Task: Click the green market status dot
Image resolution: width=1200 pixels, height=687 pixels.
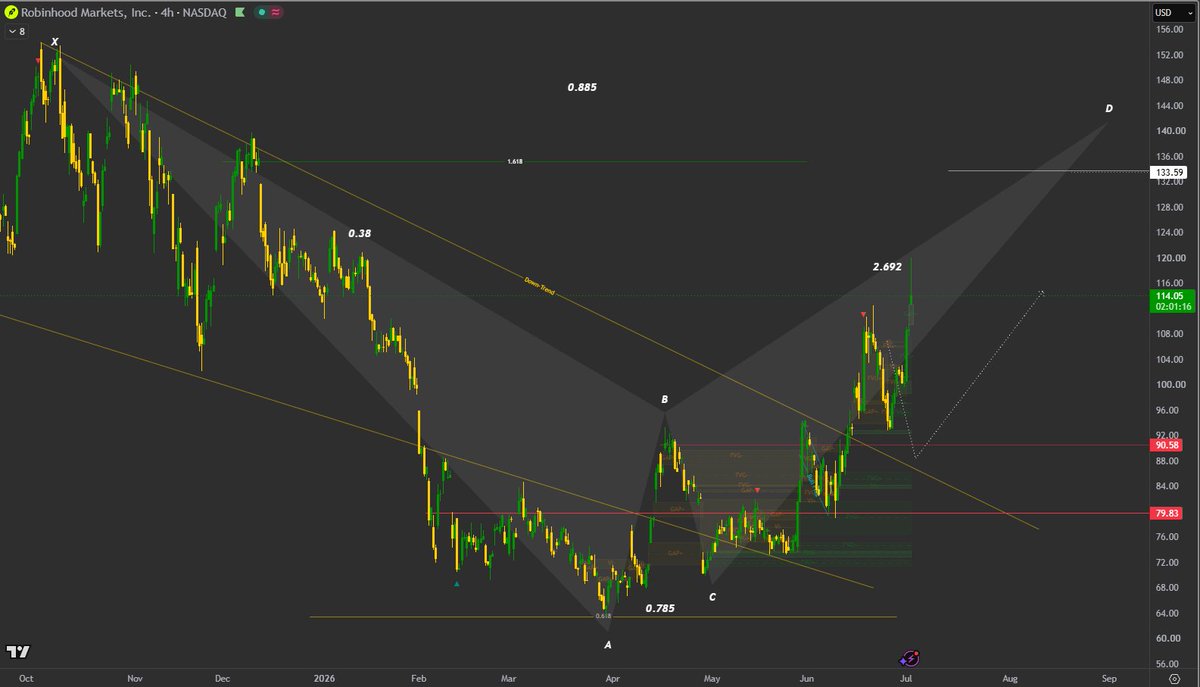Action: coord(261,12)
